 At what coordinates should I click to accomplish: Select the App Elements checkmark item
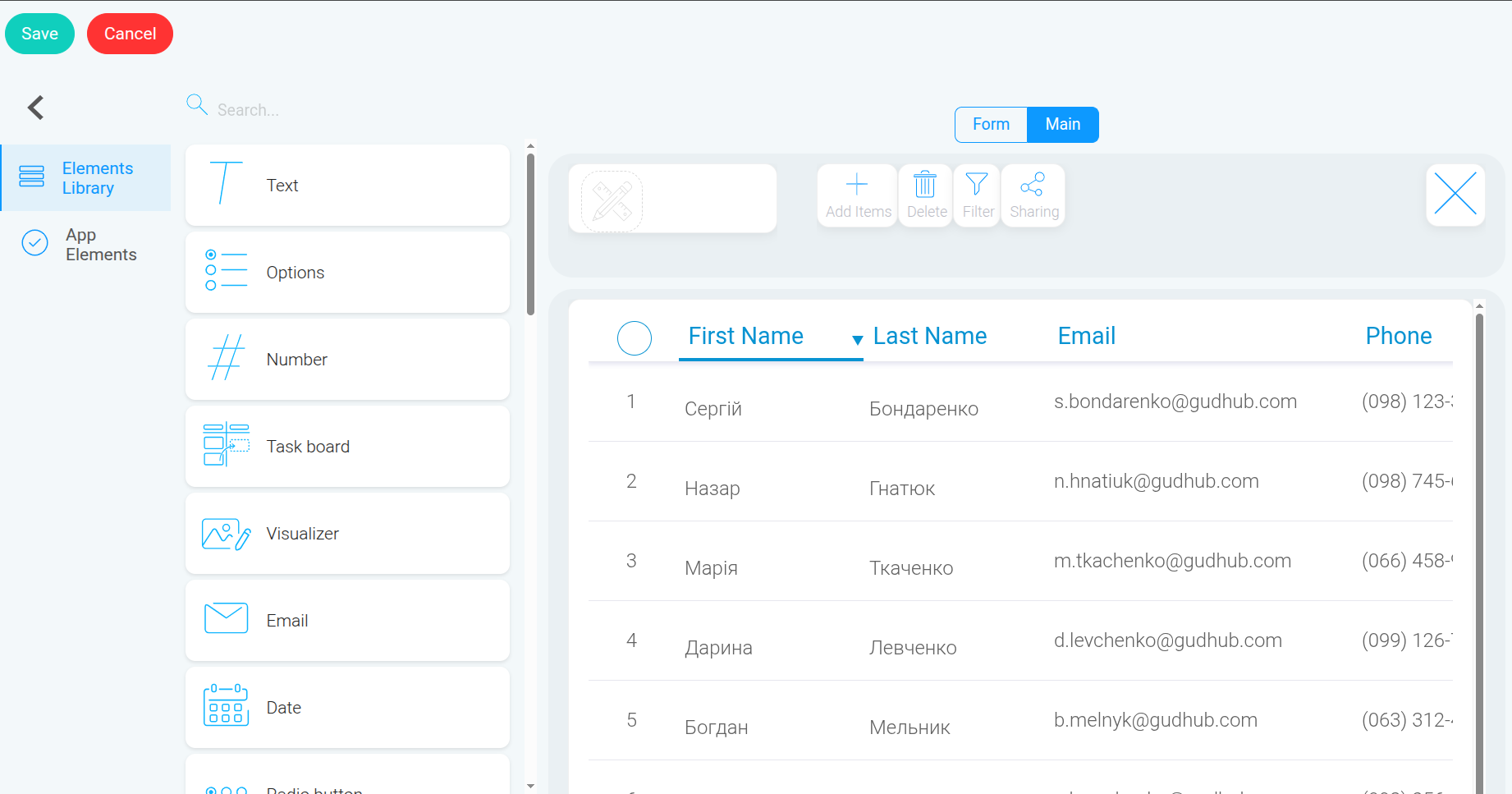pos(85,245)
